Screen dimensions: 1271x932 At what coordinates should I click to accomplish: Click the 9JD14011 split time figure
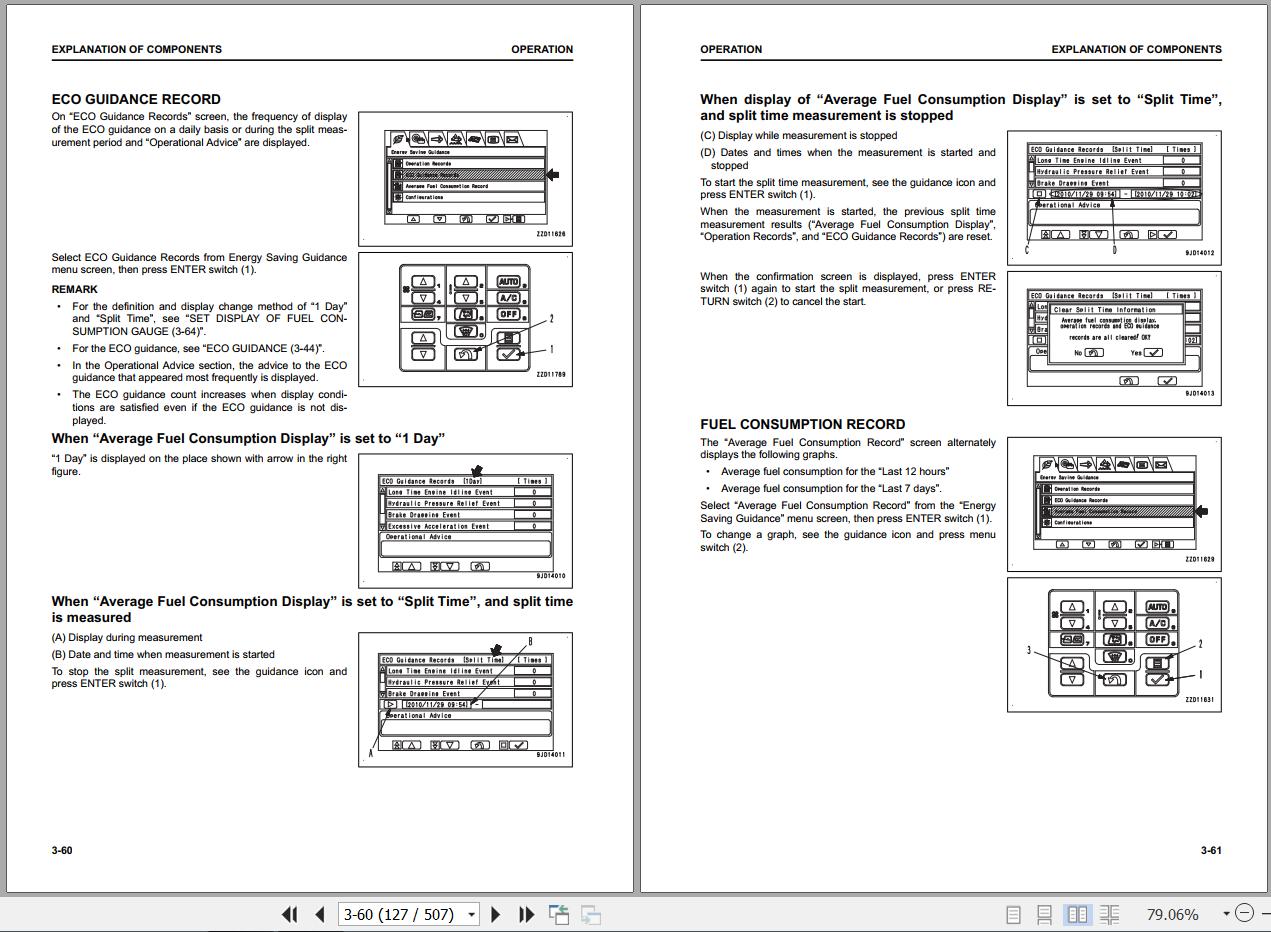click(465, 699)
